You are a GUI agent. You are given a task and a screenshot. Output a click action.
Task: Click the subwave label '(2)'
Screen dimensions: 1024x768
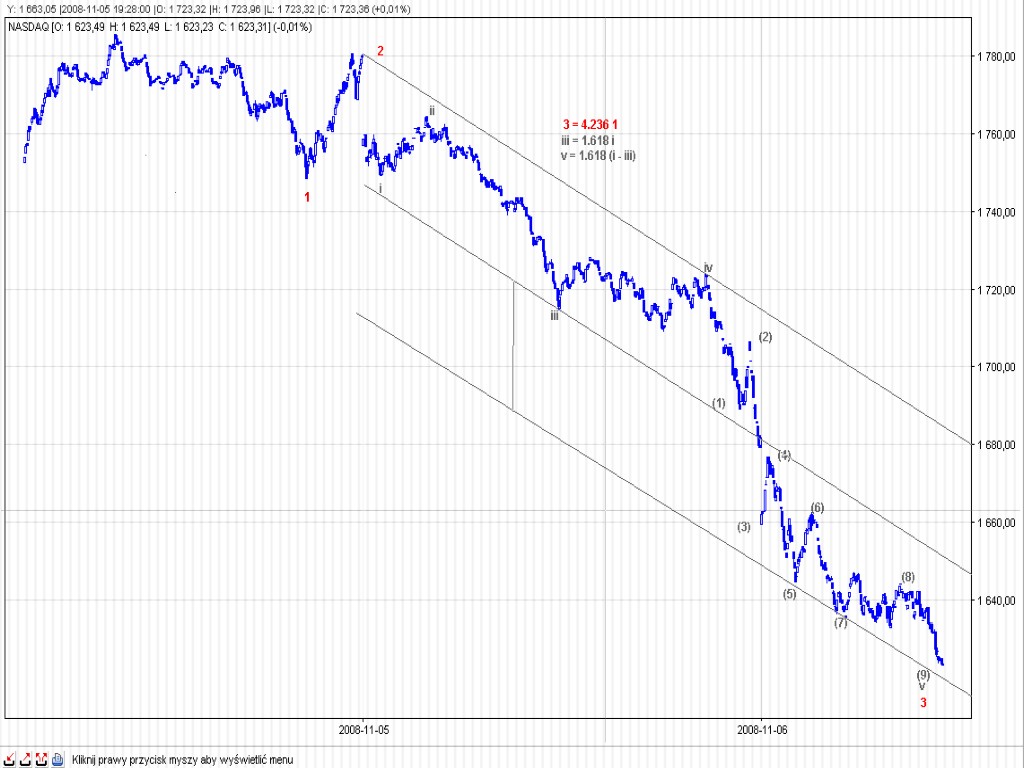point(765,337)
